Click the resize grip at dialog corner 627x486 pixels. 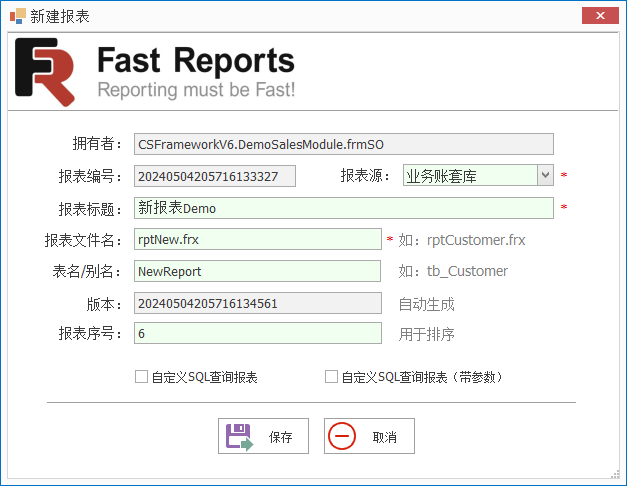coord(615,474)
